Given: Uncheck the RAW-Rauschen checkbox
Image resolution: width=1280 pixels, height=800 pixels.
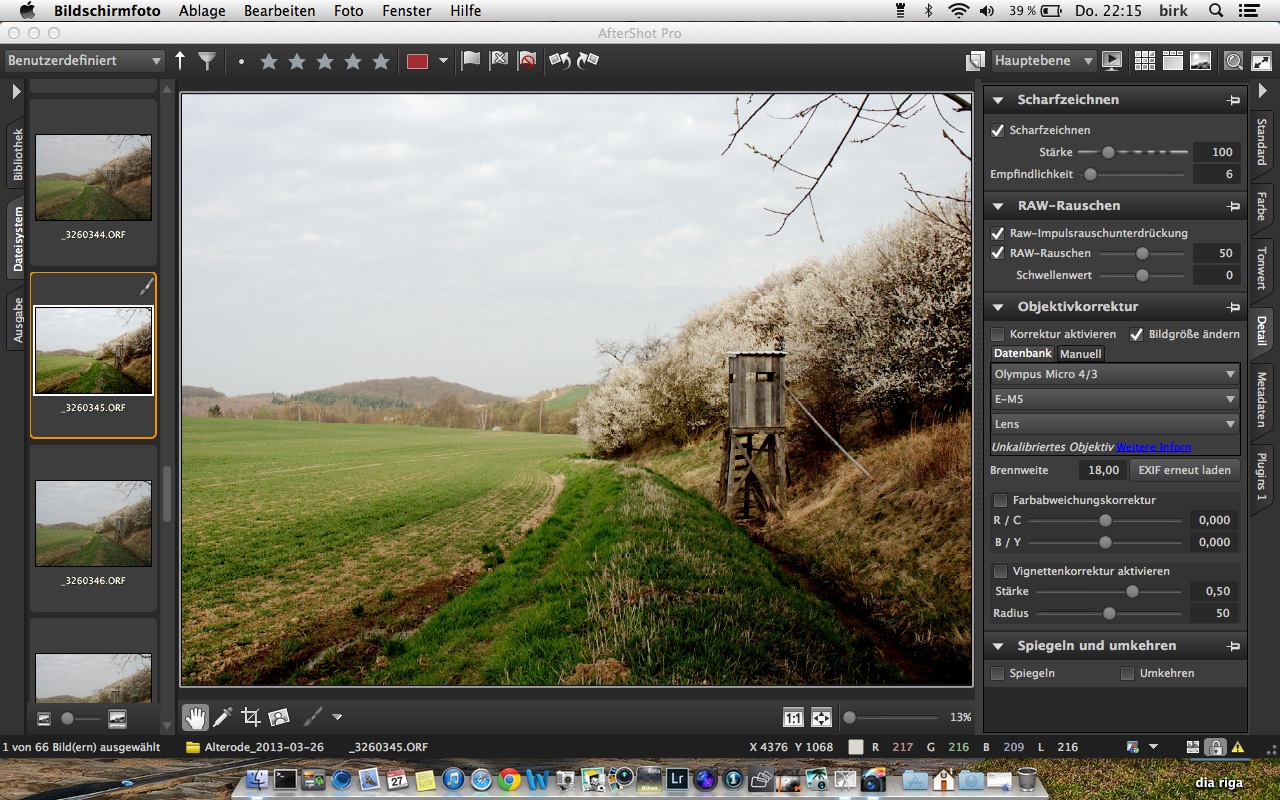Looking at the screenshot, I should 997,253.
